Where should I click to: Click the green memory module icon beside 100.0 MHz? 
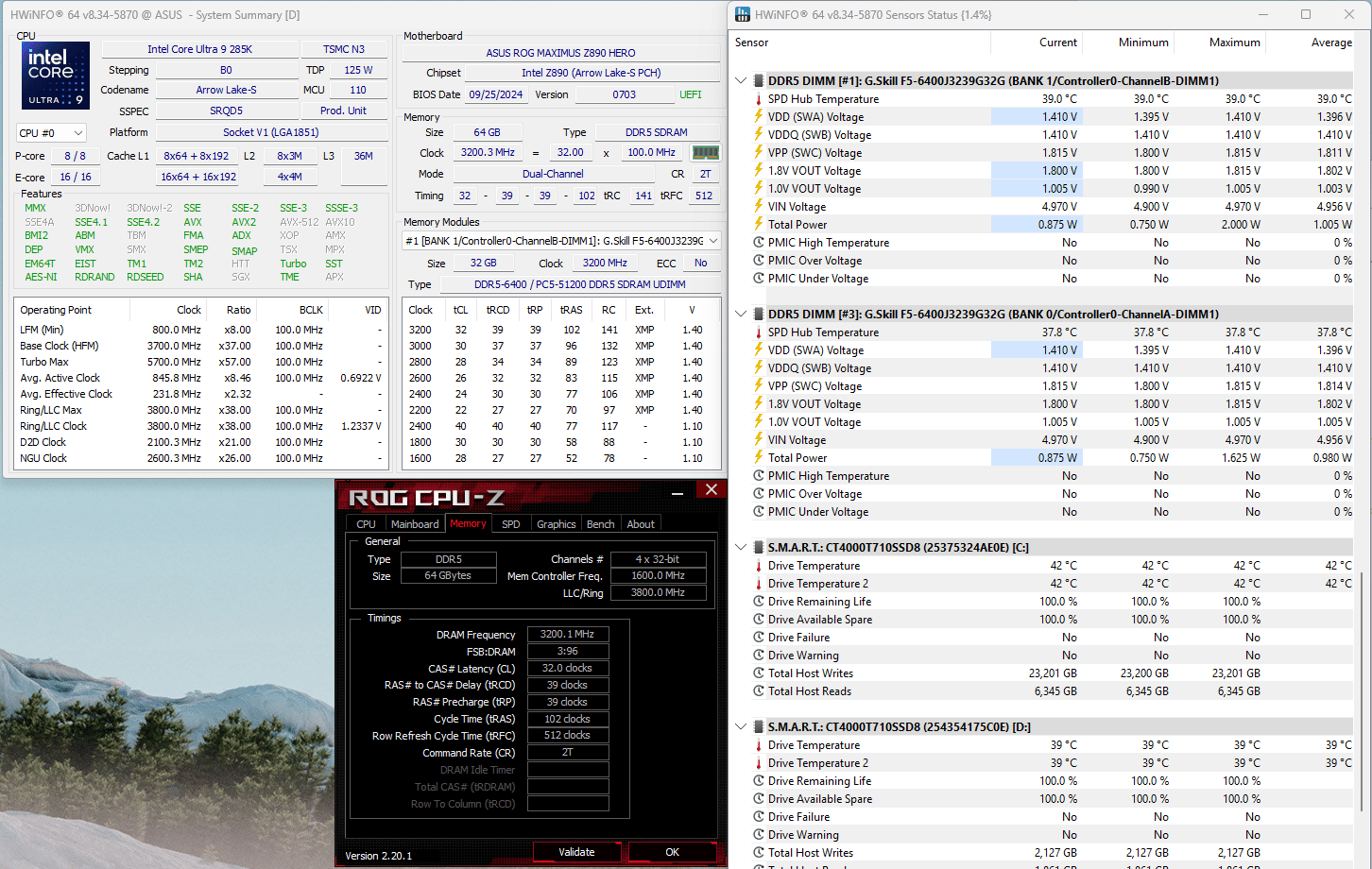point(706,152)
